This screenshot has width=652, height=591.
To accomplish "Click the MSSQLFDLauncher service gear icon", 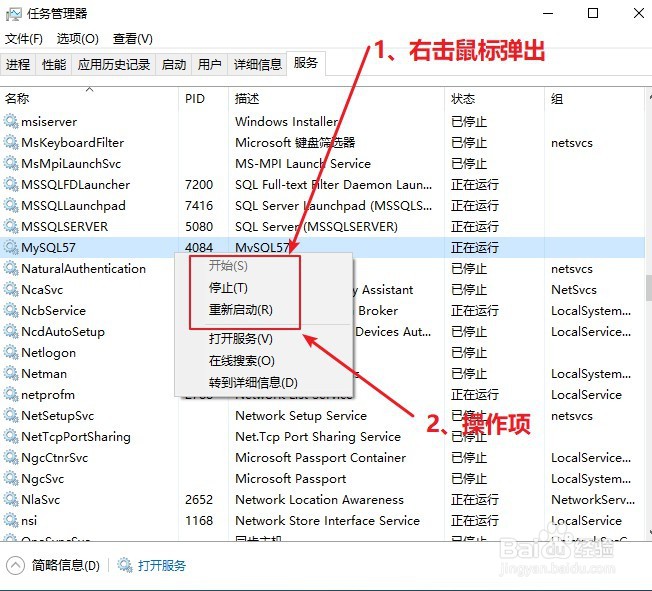I will pos(11,184).
